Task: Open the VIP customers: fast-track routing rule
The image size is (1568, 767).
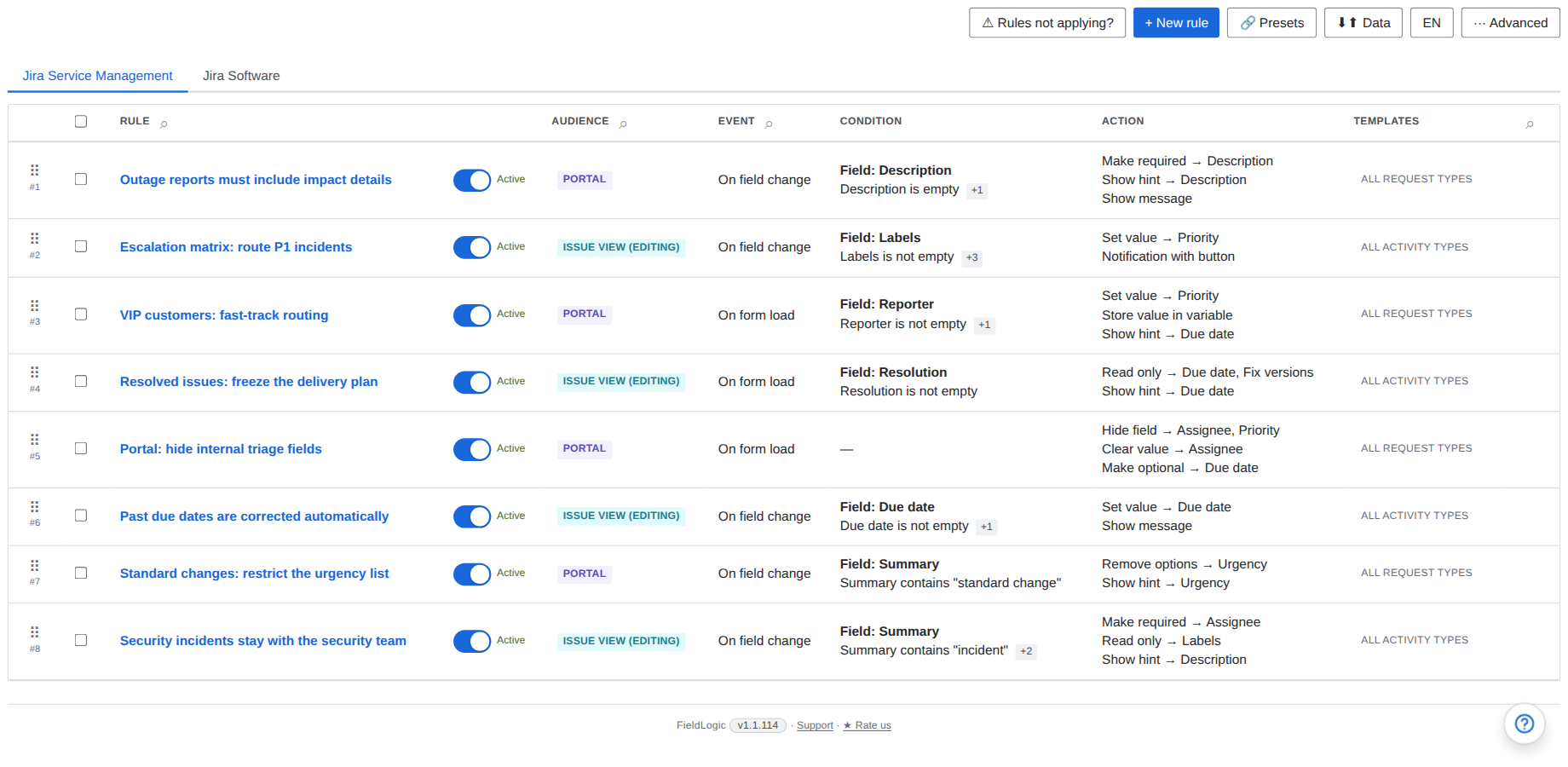Action: (x=224, y=315)
